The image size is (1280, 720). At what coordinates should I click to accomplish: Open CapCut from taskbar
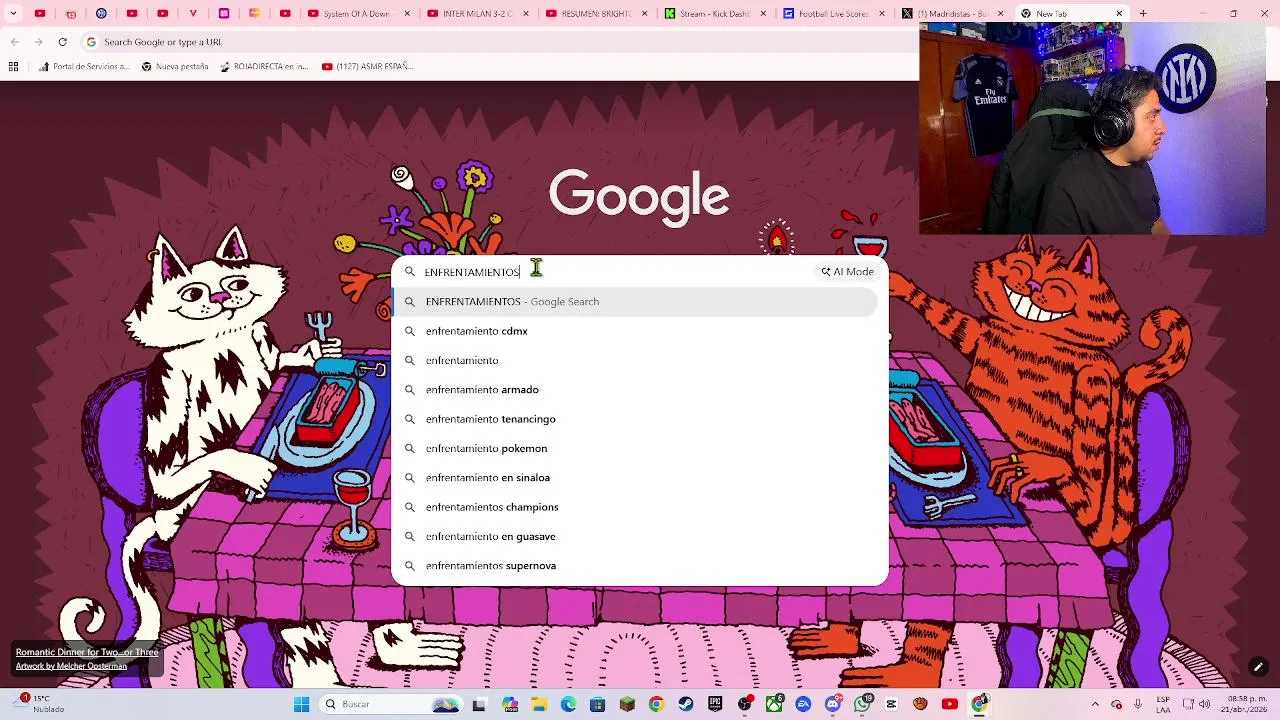click(x=892, y=704)
